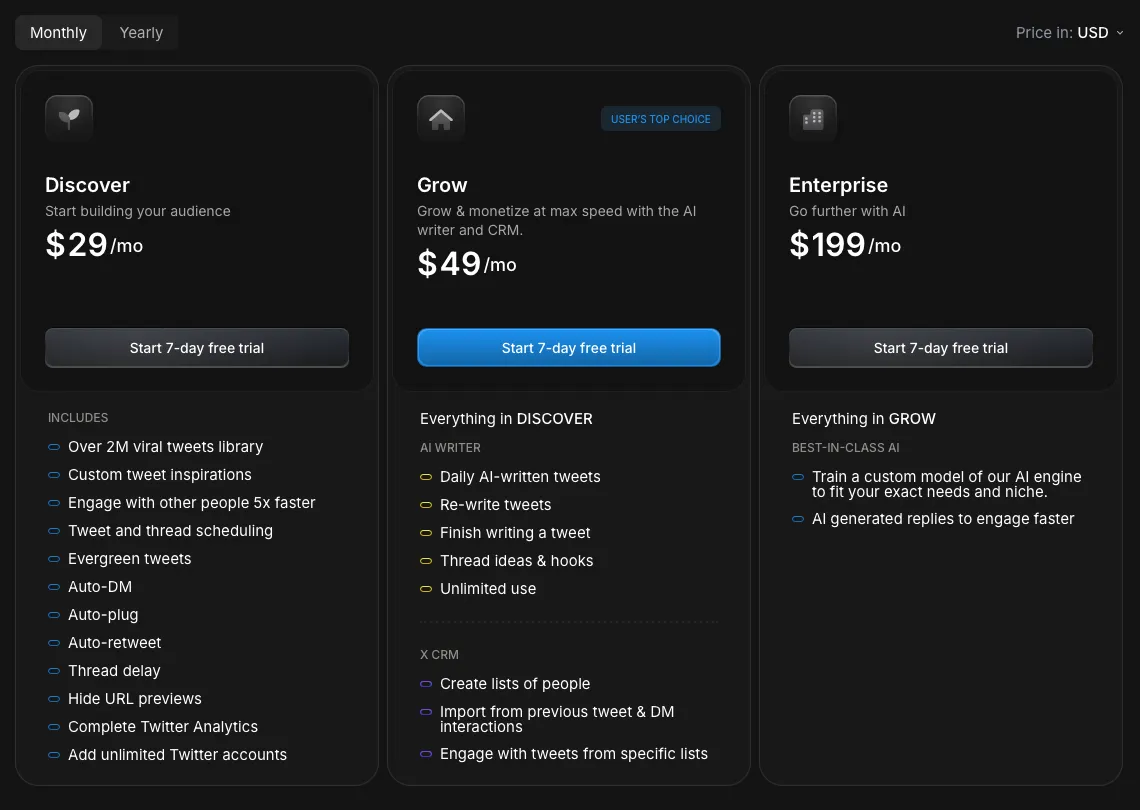Select the Monthly billing tab

click(x=58, y=32)
